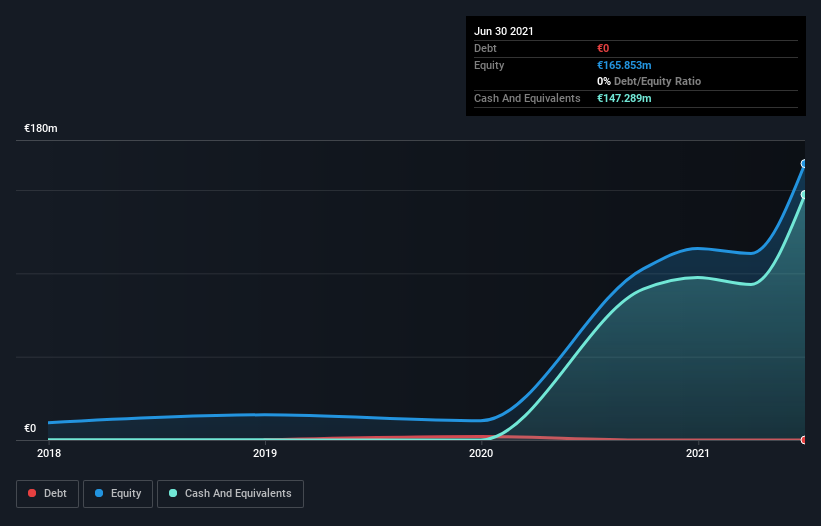Click the 0% Debt/Equity Ratio text
The image size is (821, 526).
649,81
